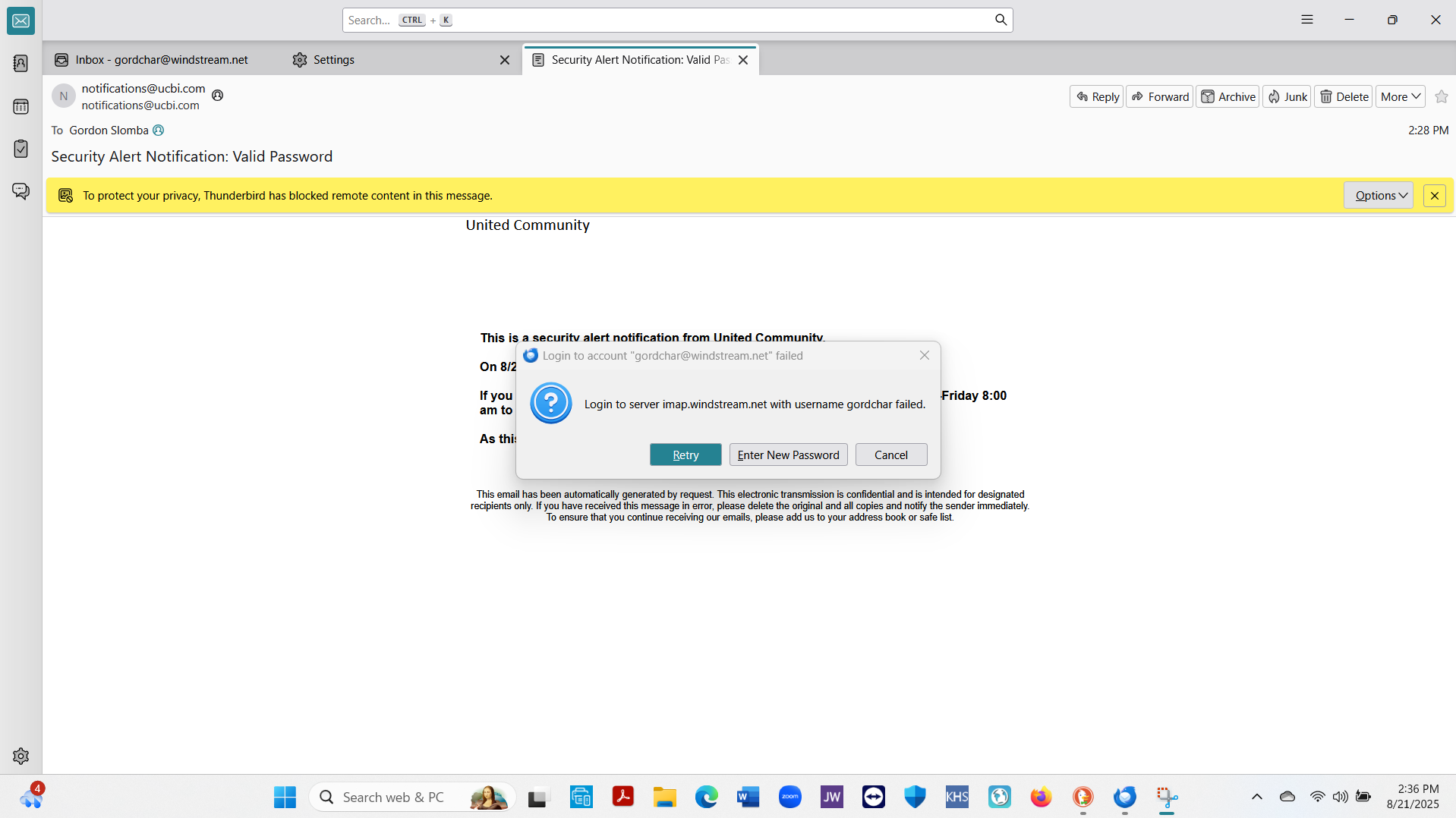Image resolution: width=1456 pixels, height=818 pixels.
Task: Click the search magnifier icon
Action: coord(1001,20)
